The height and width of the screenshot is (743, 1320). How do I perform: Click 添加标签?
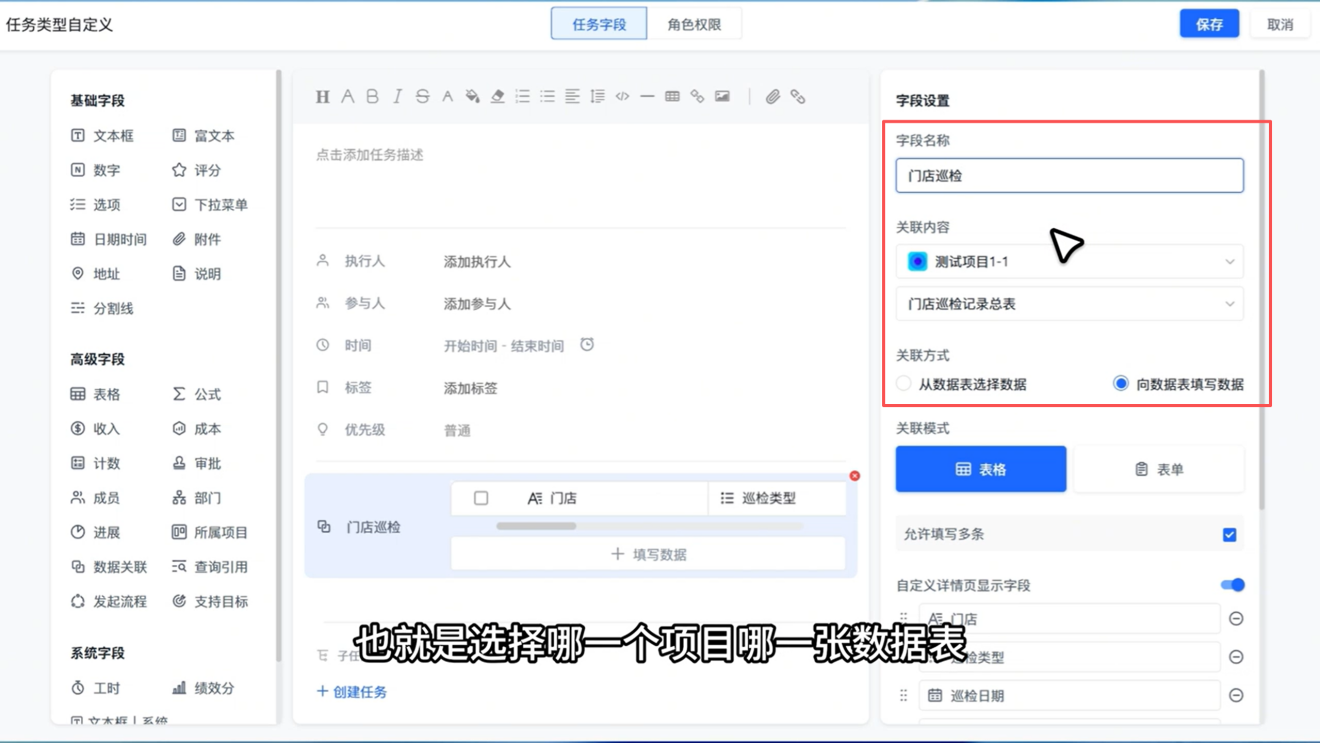471,388
